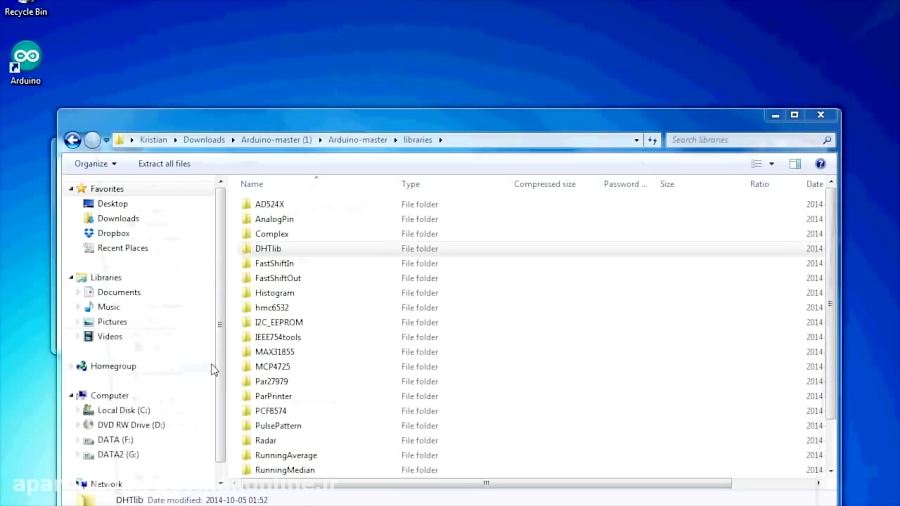Select the AD524X folder icon

[246, 204]
